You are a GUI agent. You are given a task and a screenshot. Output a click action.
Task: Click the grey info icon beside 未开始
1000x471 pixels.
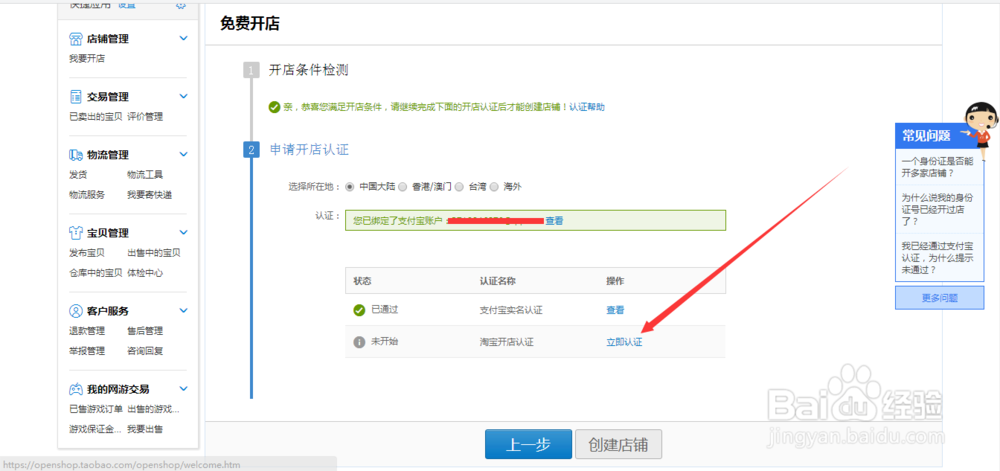coord(359,342)
